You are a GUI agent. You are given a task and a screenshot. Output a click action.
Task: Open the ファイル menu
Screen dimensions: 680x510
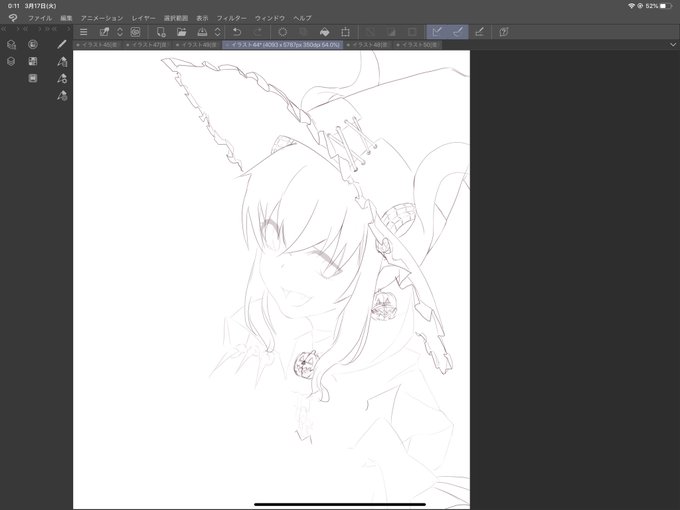[x=40, y=18]
